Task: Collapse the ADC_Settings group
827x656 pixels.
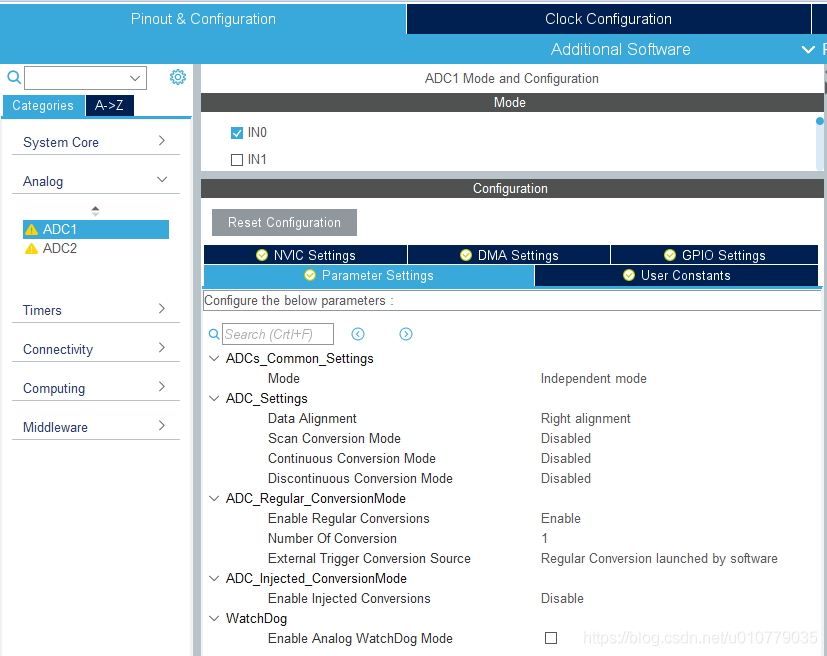Action: pyautogui.click(x=214, y=399)
